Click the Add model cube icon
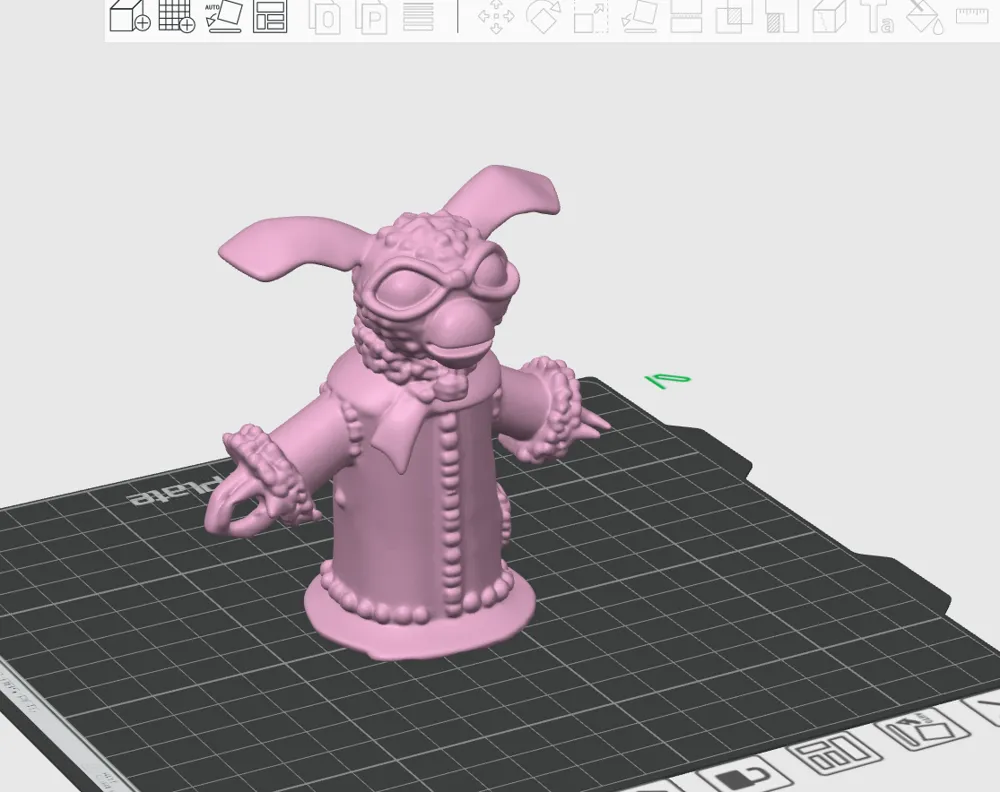Screen dimensions: 1000x792 [128, 15]
